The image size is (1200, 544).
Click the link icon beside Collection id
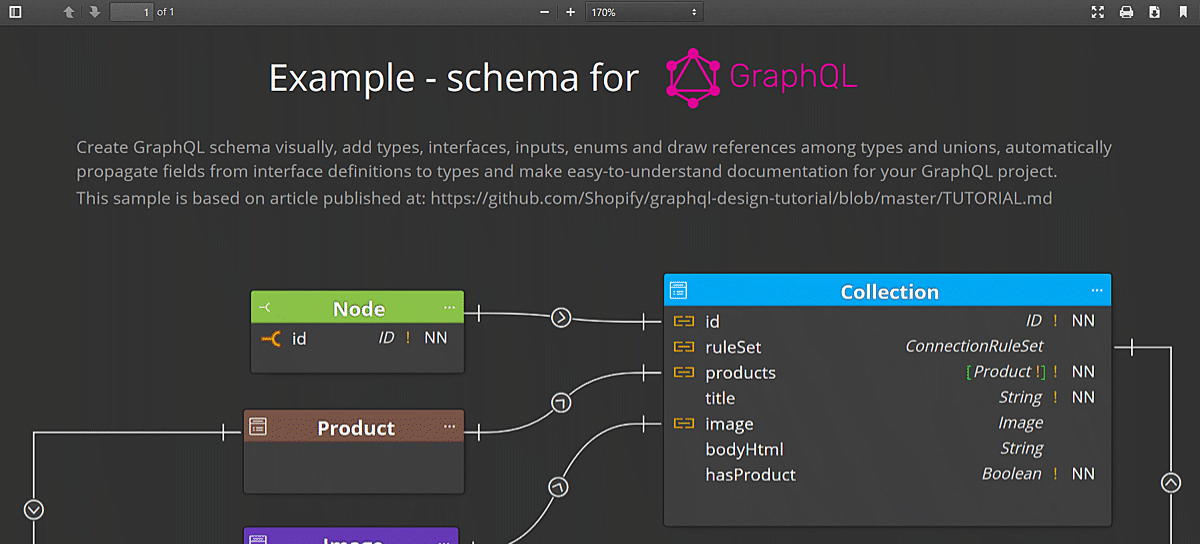684,321
